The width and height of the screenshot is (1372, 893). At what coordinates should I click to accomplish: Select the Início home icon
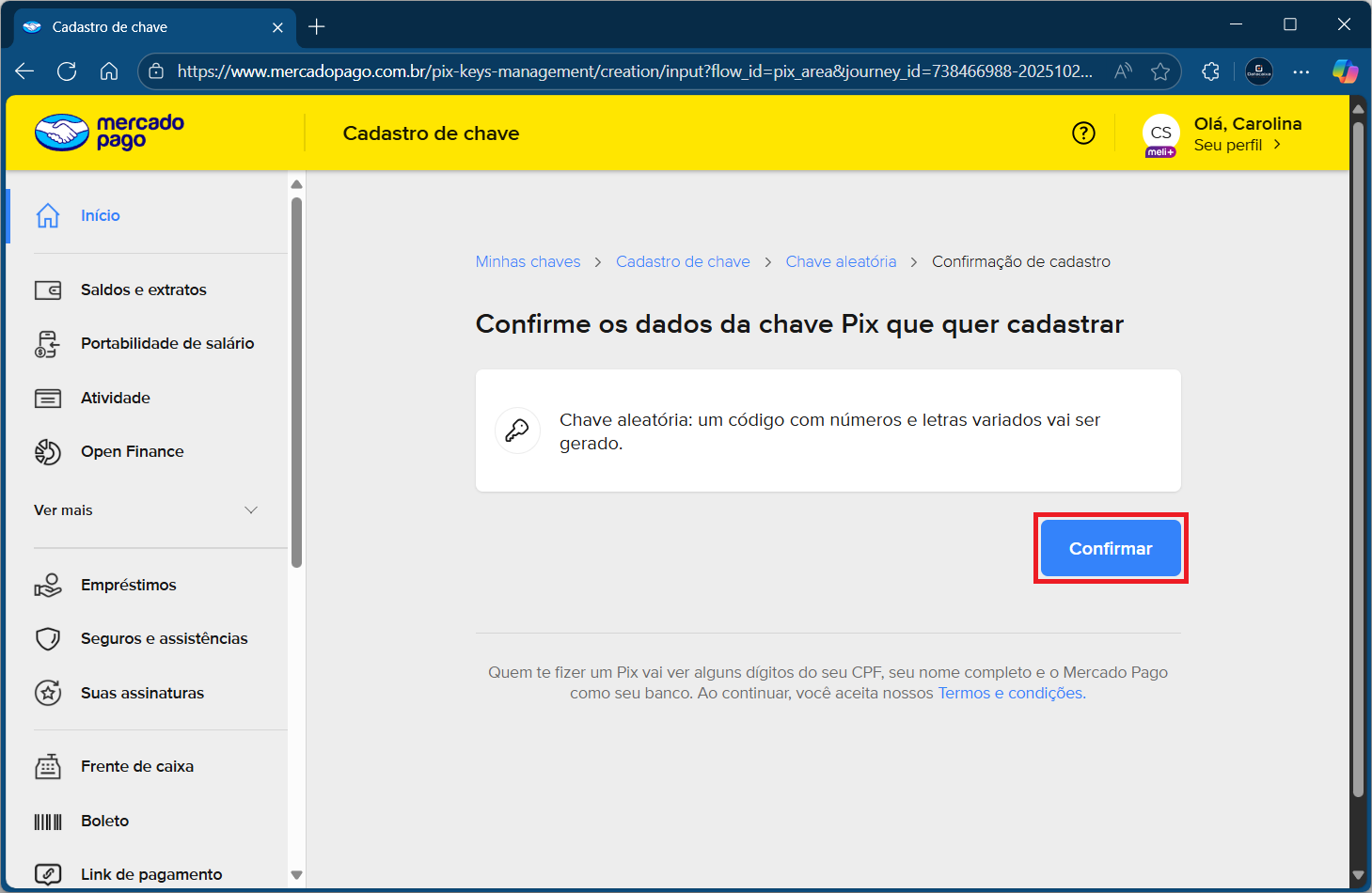tap(47, 215)
